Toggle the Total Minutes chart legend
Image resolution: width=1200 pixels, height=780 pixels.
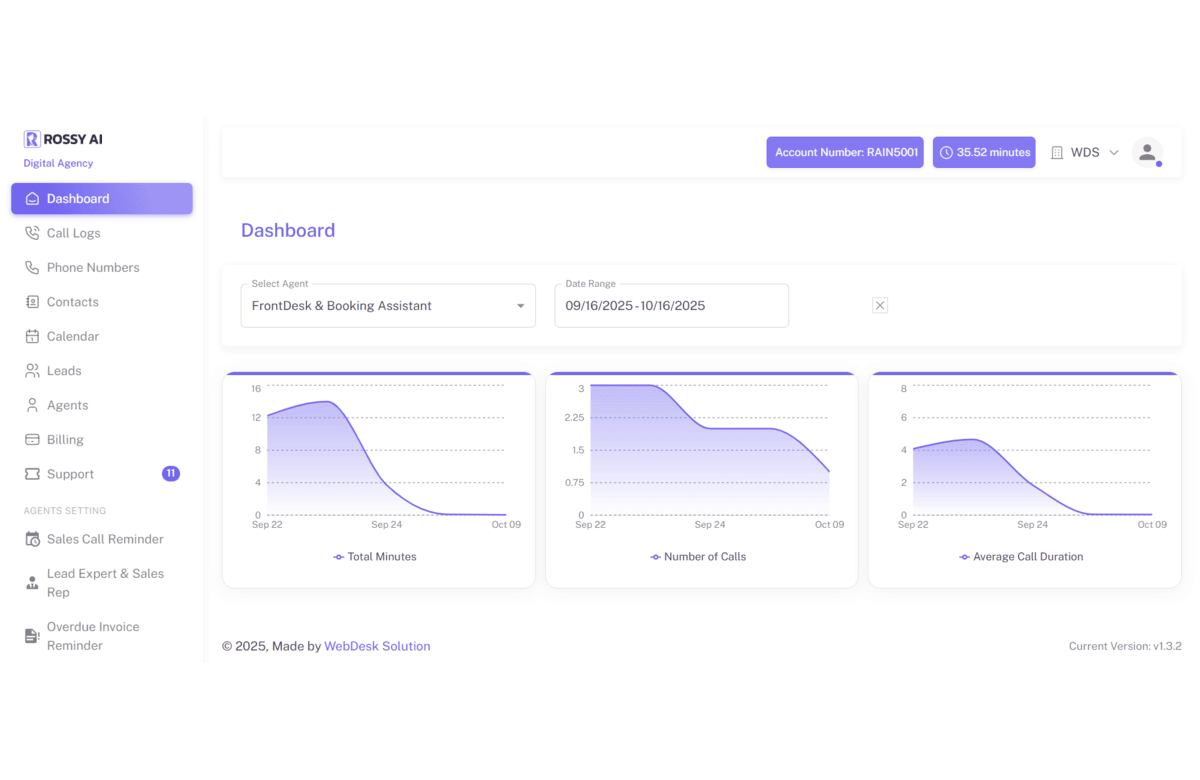tap(374, 557)
